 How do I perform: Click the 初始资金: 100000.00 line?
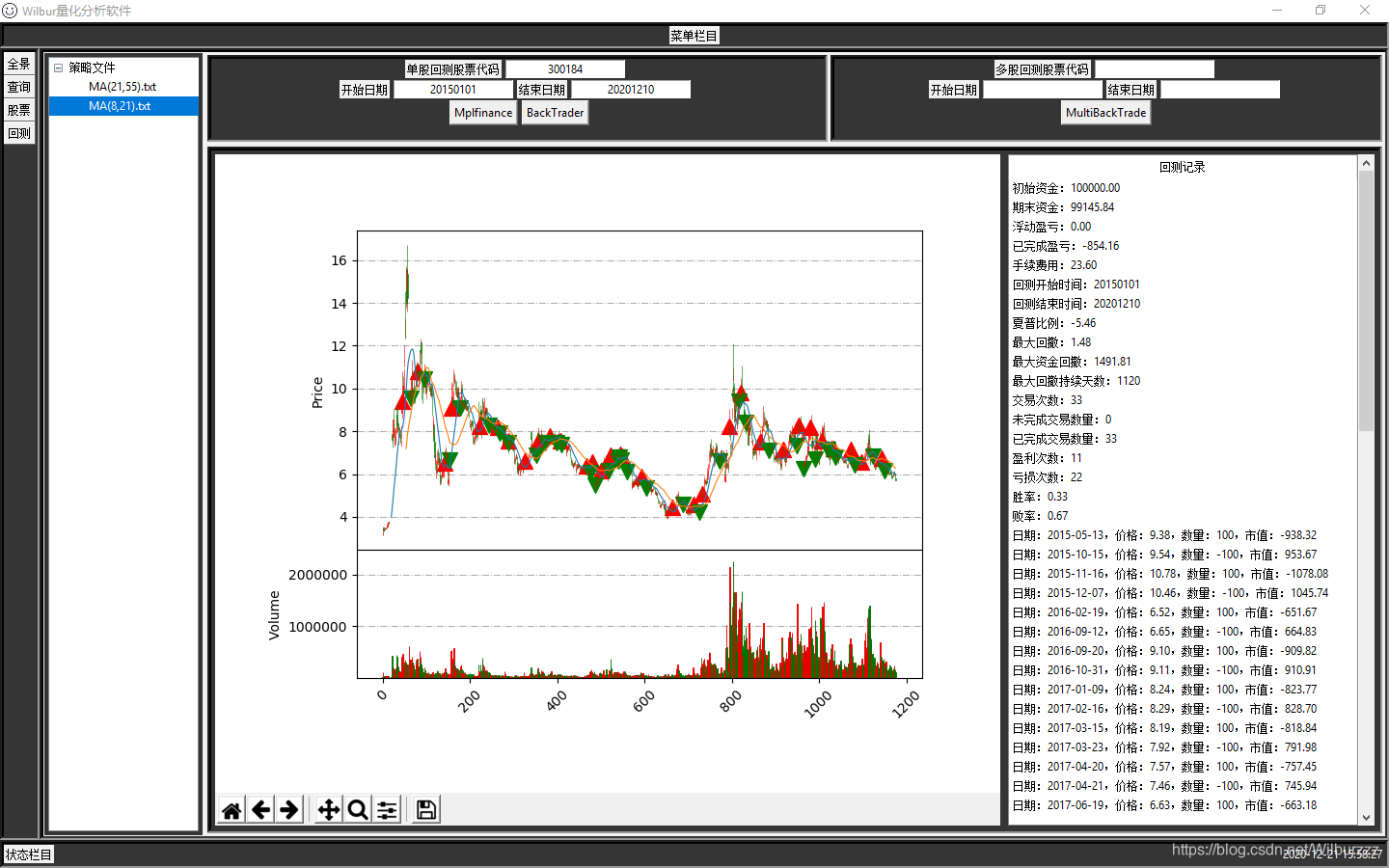[1066, 188]
